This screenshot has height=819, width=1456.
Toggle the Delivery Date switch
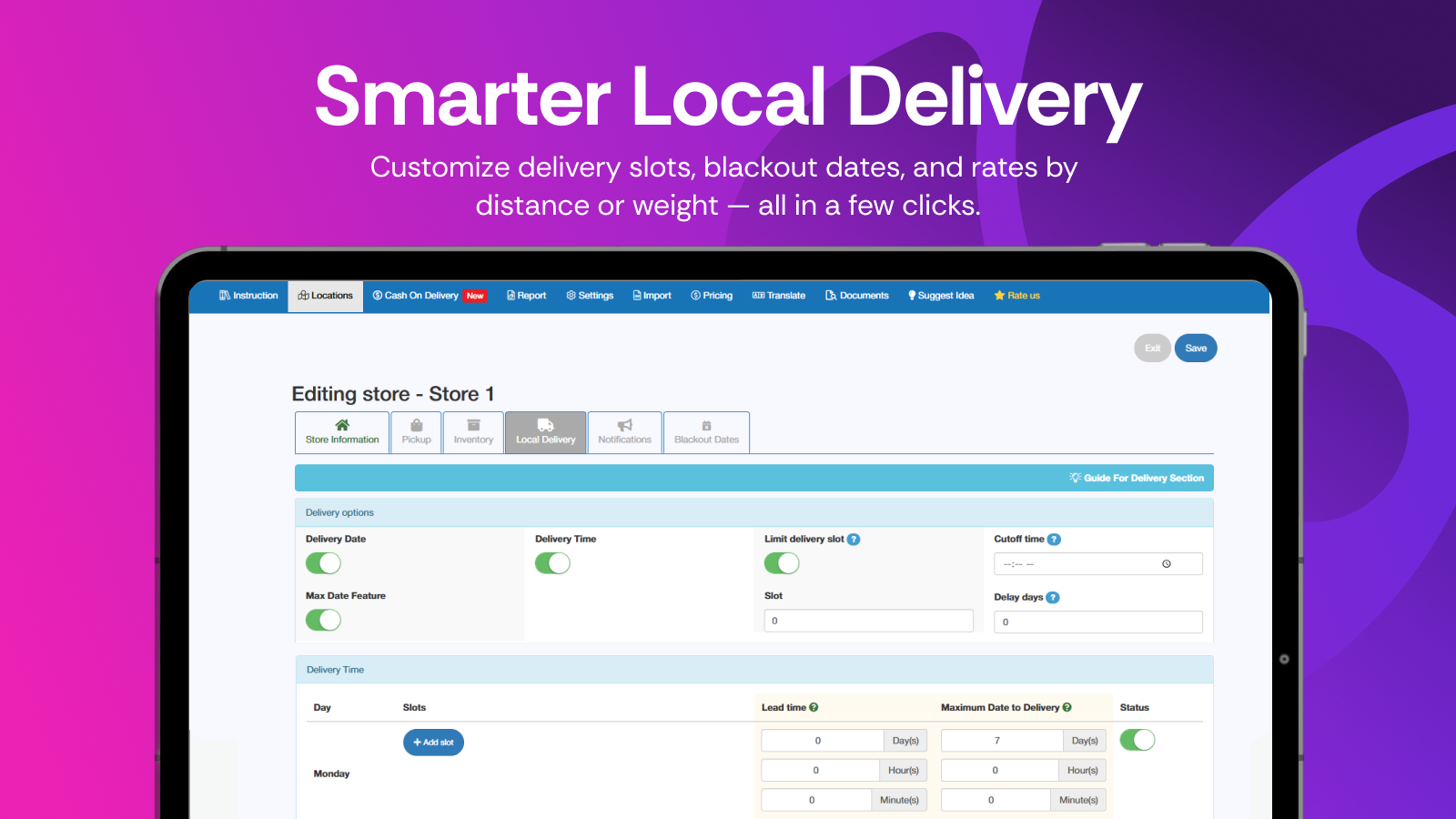[323, 563]
